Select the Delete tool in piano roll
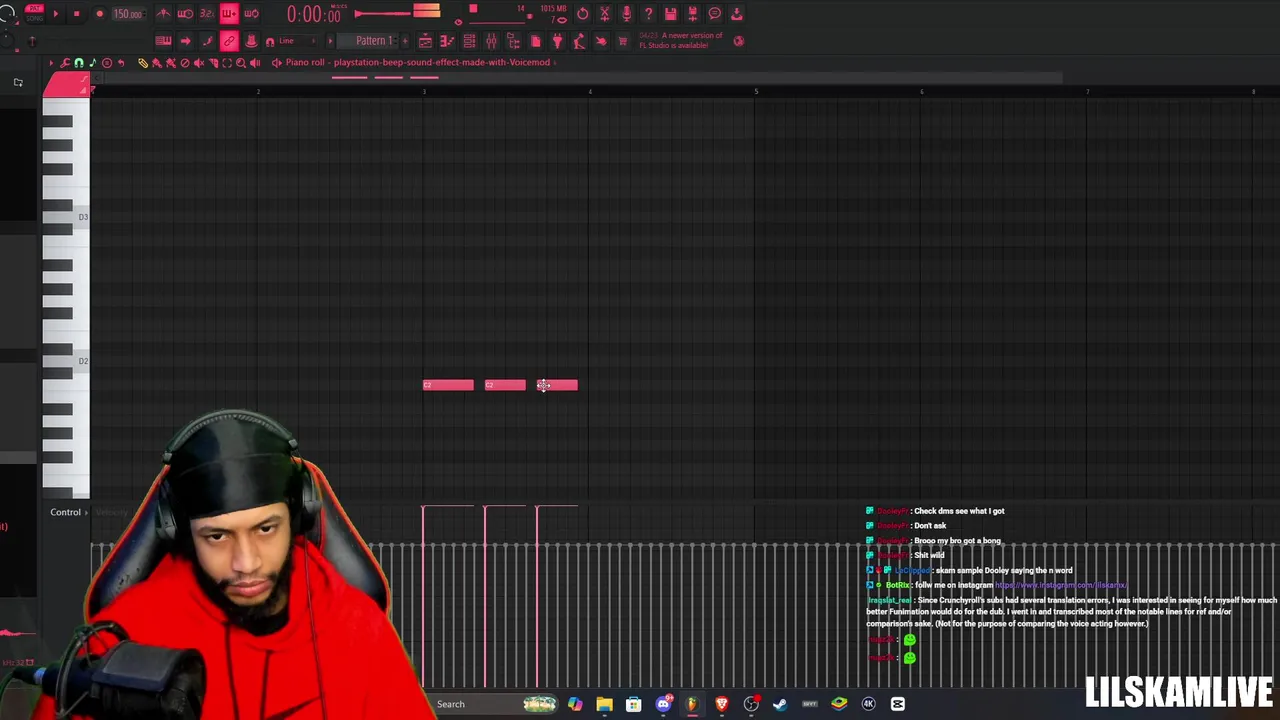Screen dimensions: 1280x720 185,63
